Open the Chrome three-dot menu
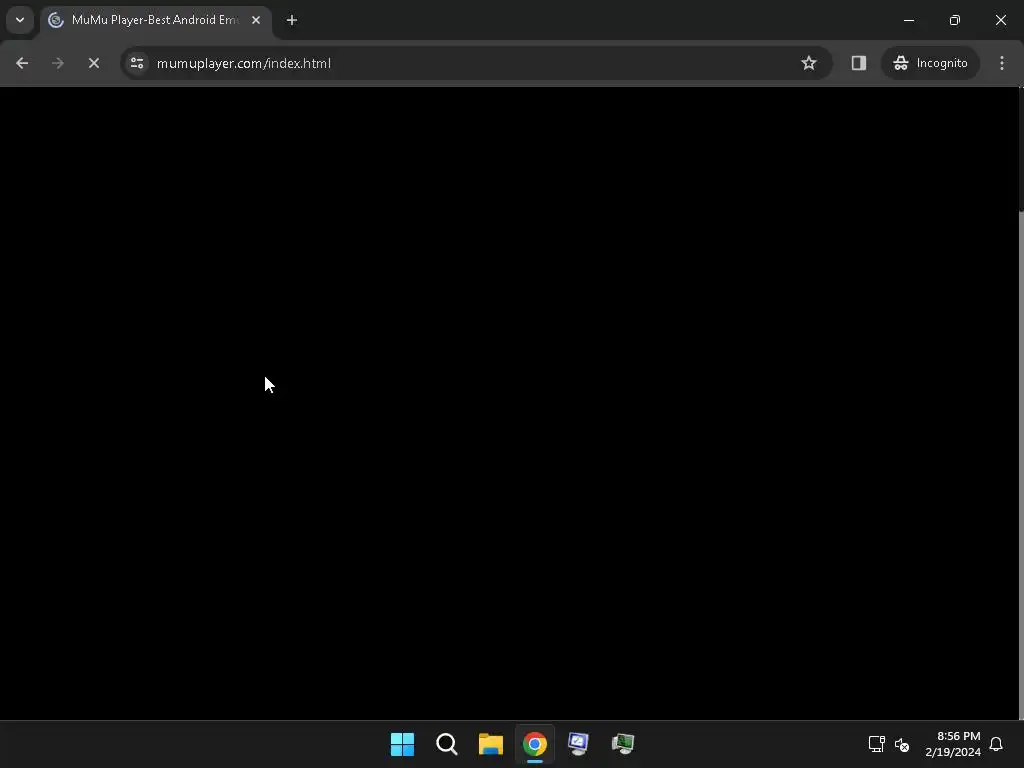Image resolution: width=1024 pixels, height=768 pixels. 1002,63
